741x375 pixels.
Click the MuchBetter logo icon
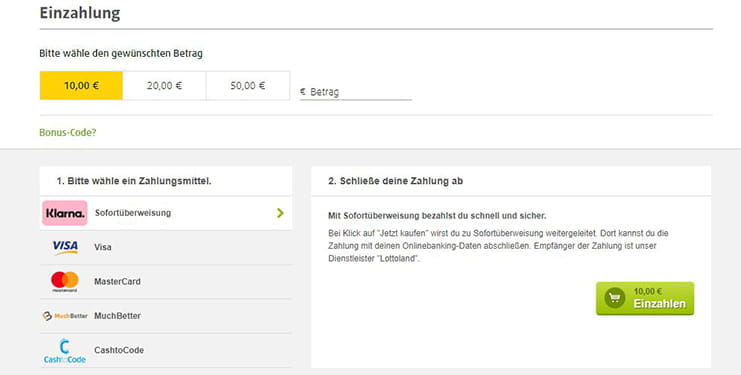[x=65, y=316]
